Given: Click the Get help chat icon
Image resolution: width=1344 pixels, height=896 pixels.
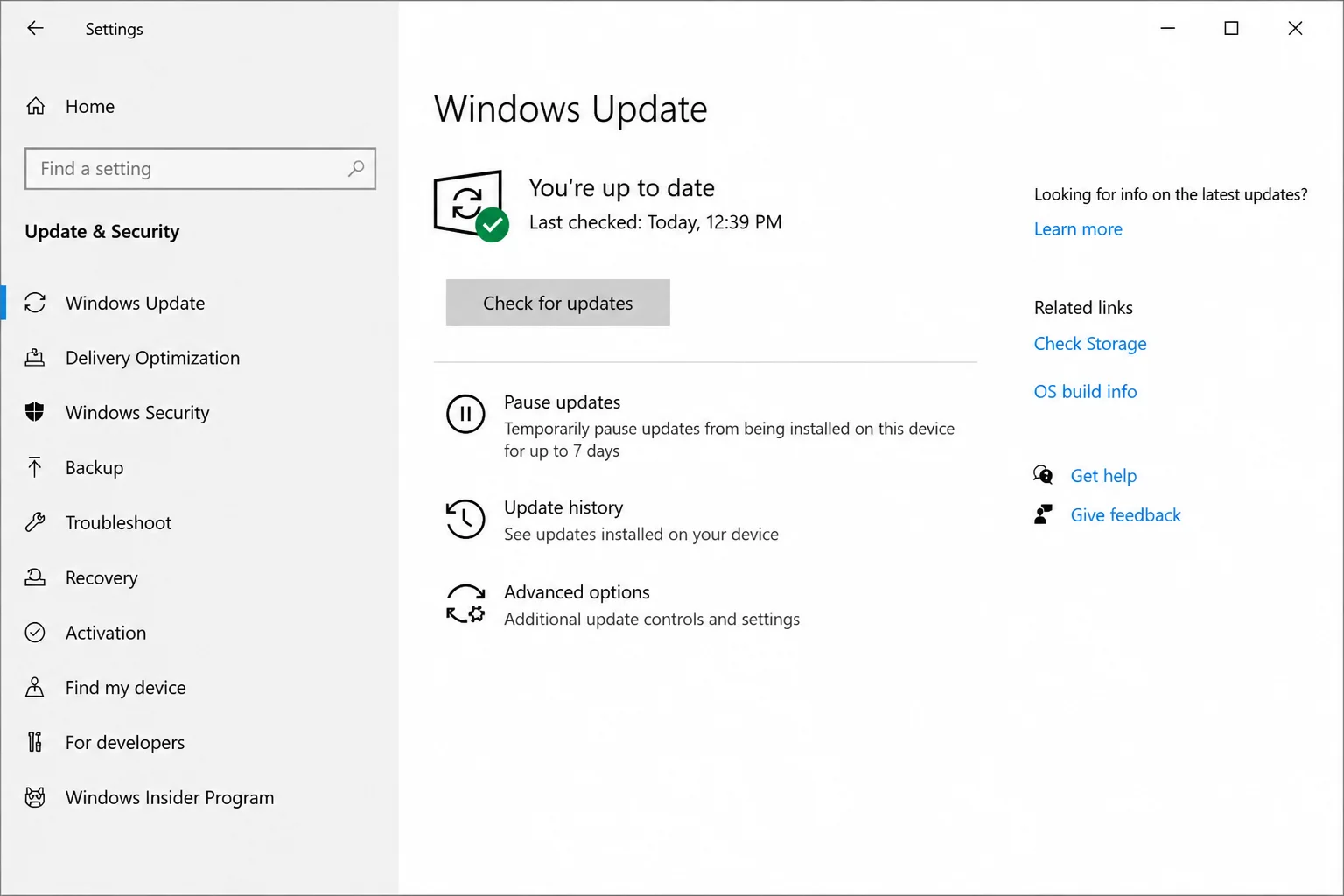Looking at the screenshot, I should tap(1043, 475).
